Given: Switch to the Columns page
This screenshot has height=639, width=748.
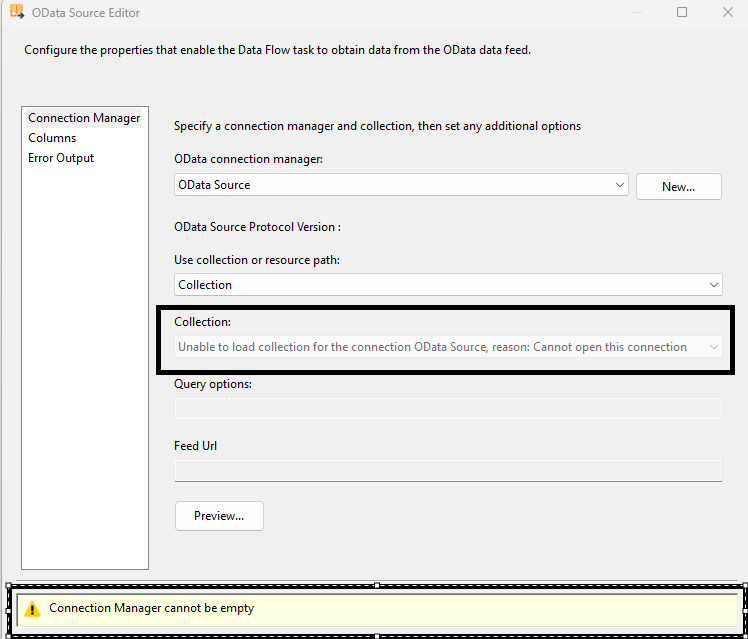Looking at the screenshot, I should pos(52,138).
